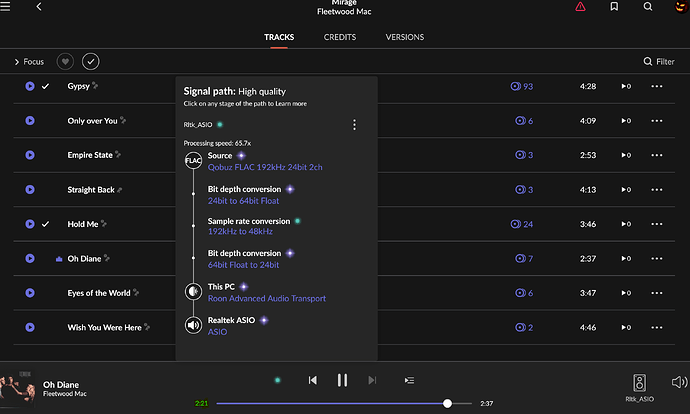This screenshot has width=690, height=414.
Task: Seek using the playback progress slider
Action: (x=344, y=403)
